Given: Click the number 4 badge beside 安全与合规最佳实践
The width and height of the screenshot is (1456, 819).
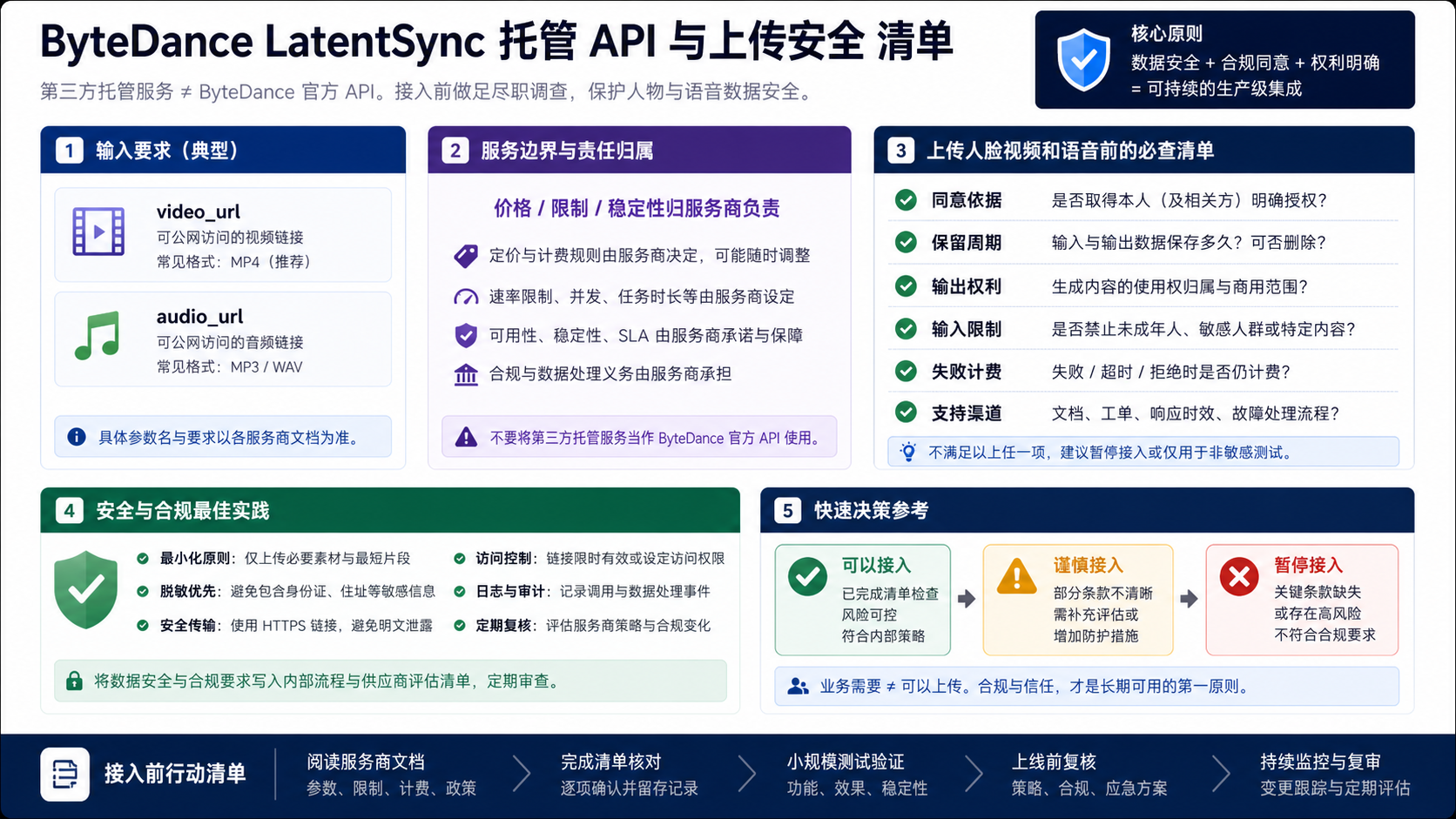Looking at the screenshot, I should [x=70, y=510].
